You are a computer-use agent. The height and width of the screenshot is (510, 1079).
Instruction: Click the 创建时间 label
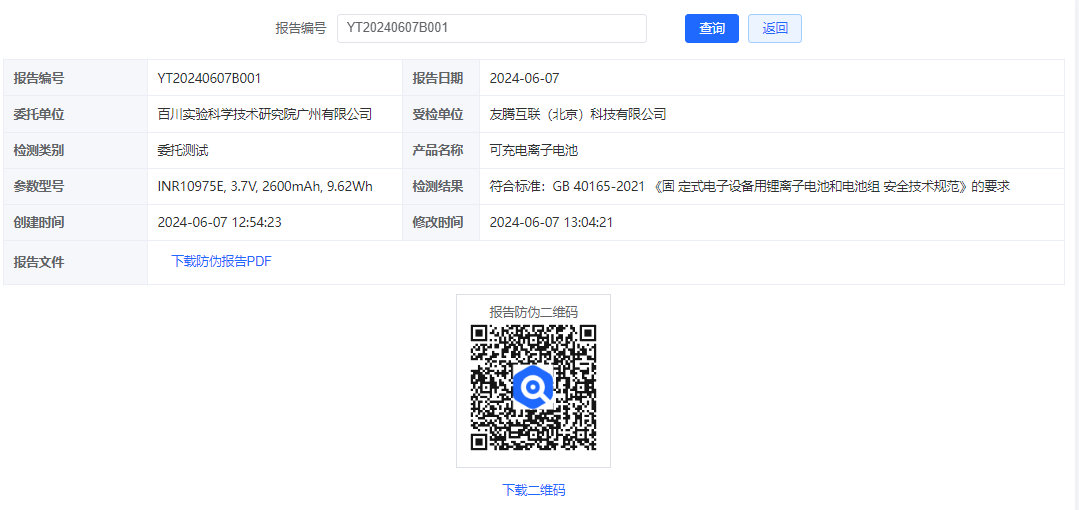[39, 222]
